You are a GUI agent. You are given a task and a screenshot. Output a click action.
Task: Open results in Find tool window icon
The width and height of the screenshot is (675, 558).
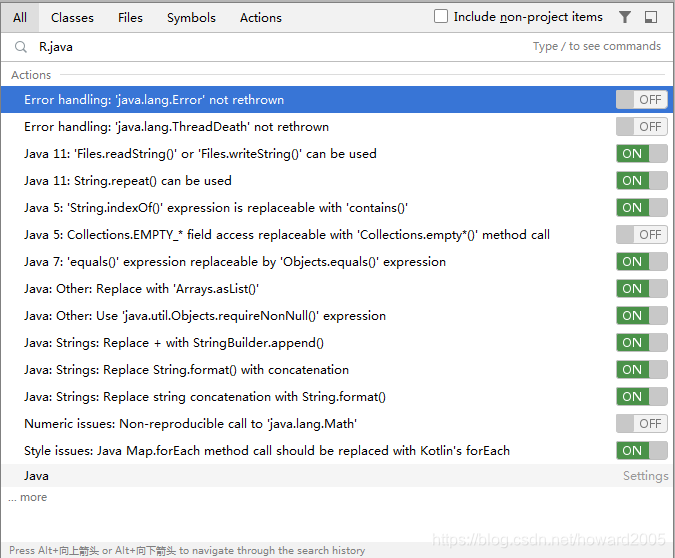pos(650,17)
